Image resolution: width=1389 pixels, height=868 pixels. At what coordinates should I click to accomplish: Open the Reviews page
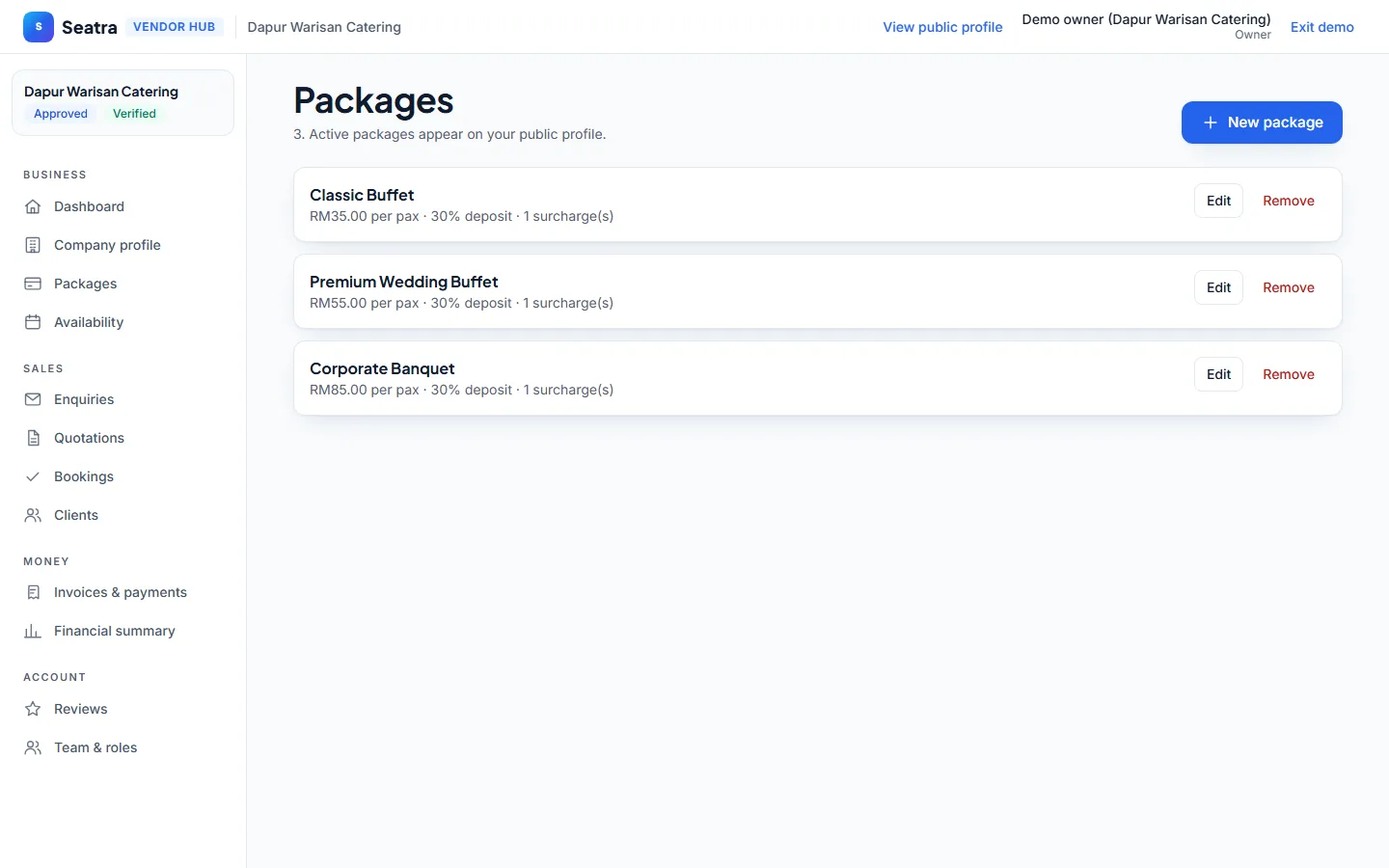click(x=123, y=709)
